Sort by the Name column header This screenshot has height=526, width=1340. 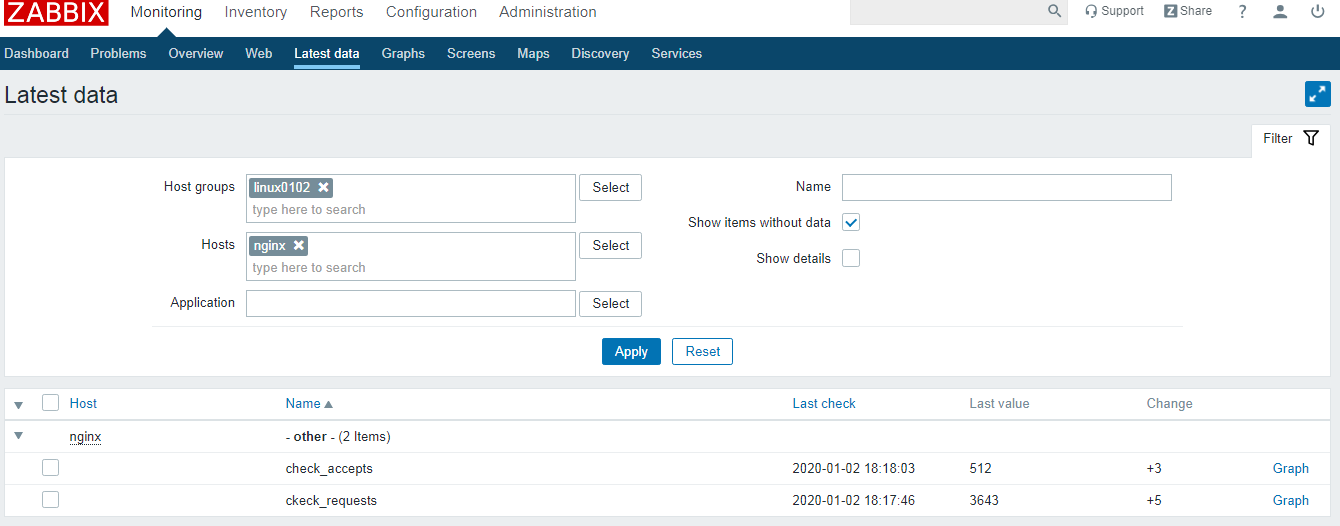[x=309, y=404]
